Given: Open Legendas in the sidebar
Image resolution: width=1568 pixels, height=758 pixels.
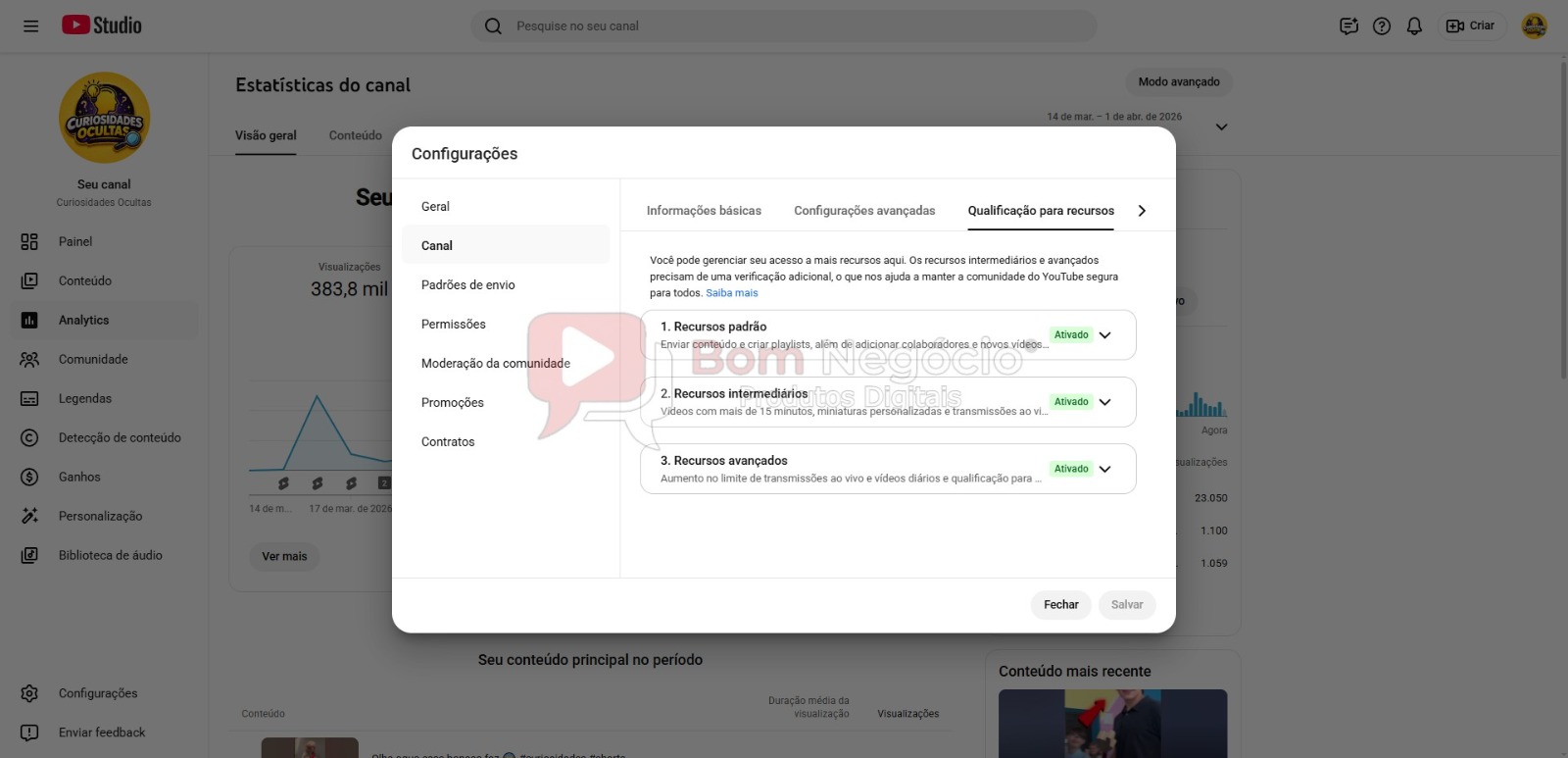Looking at the screenshot, I should point(104,398).
